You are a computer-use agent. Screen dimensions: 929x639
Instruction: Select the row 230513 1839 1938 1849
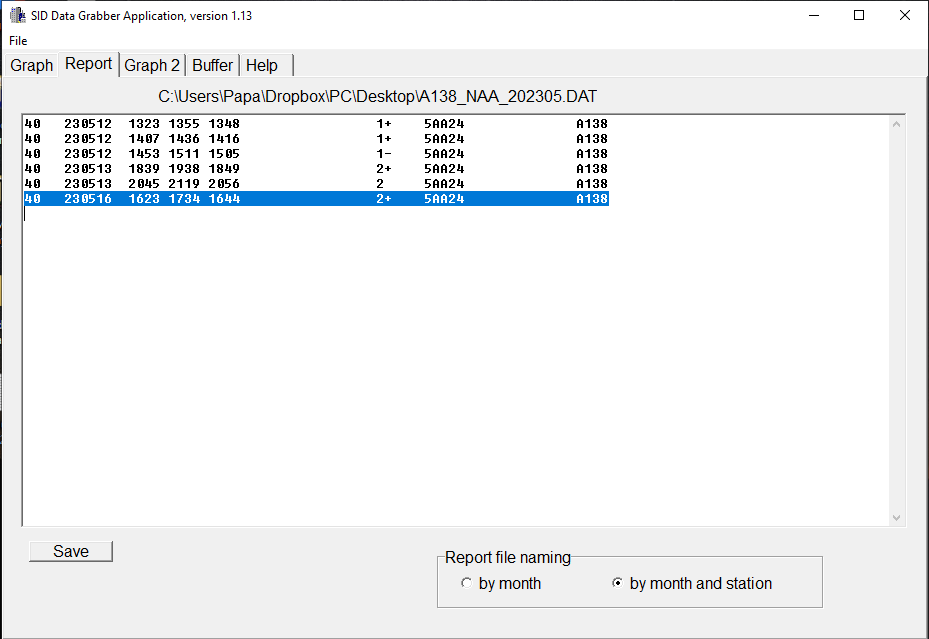(x=316, y=169)
